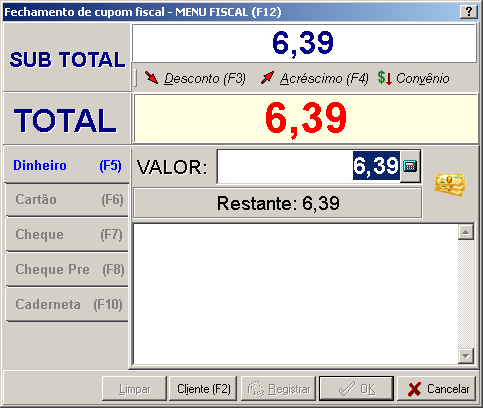
Task: Click the checkmark icon on OK button
Action: click(x=347, y=389)
